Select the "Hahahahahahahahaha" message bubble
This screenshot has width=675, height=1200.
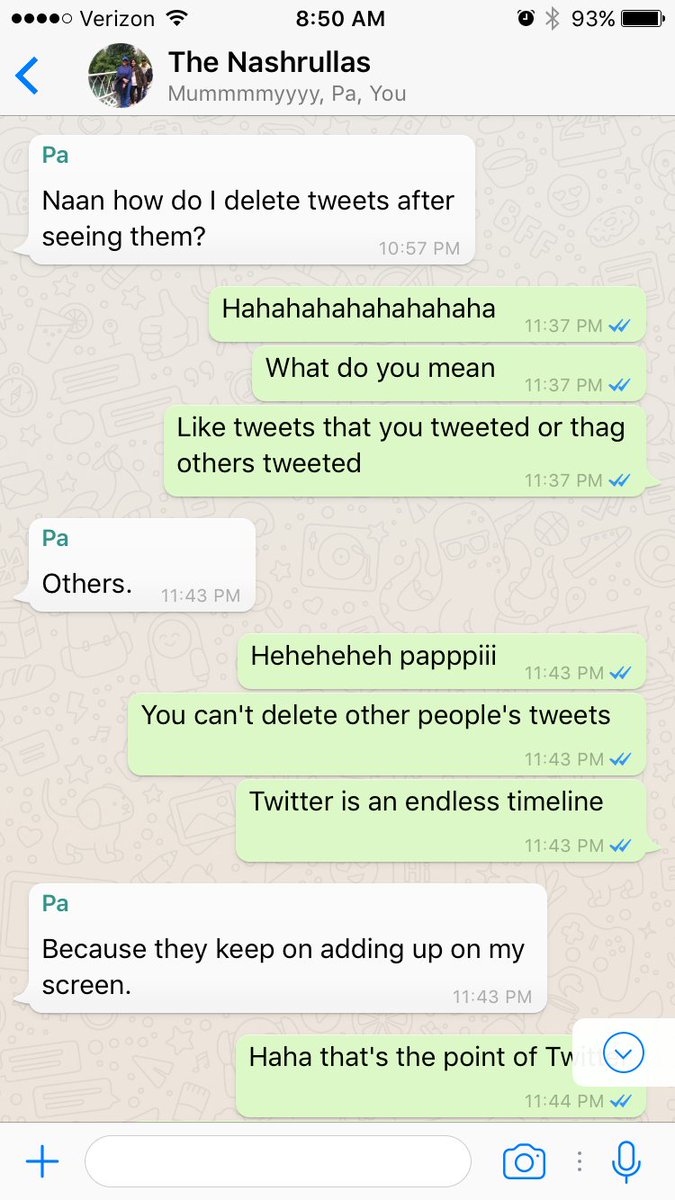[427, 314]
